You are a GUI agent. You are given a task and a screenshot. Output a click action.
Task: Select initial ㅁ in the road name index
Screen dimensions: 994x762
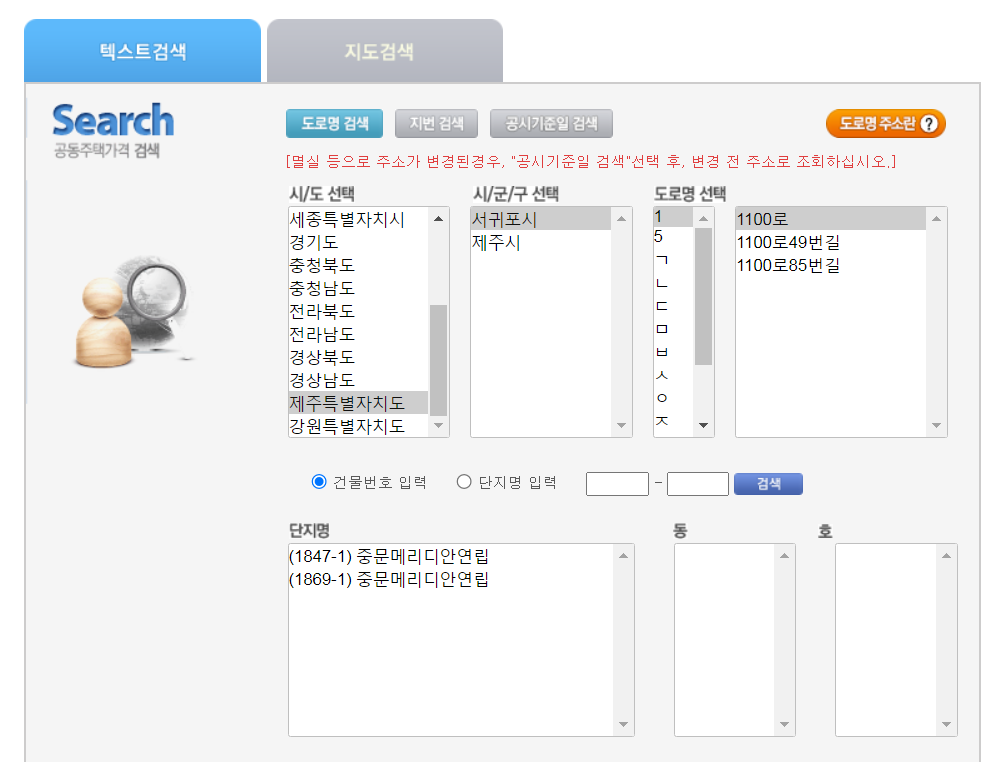pos(673,328)
